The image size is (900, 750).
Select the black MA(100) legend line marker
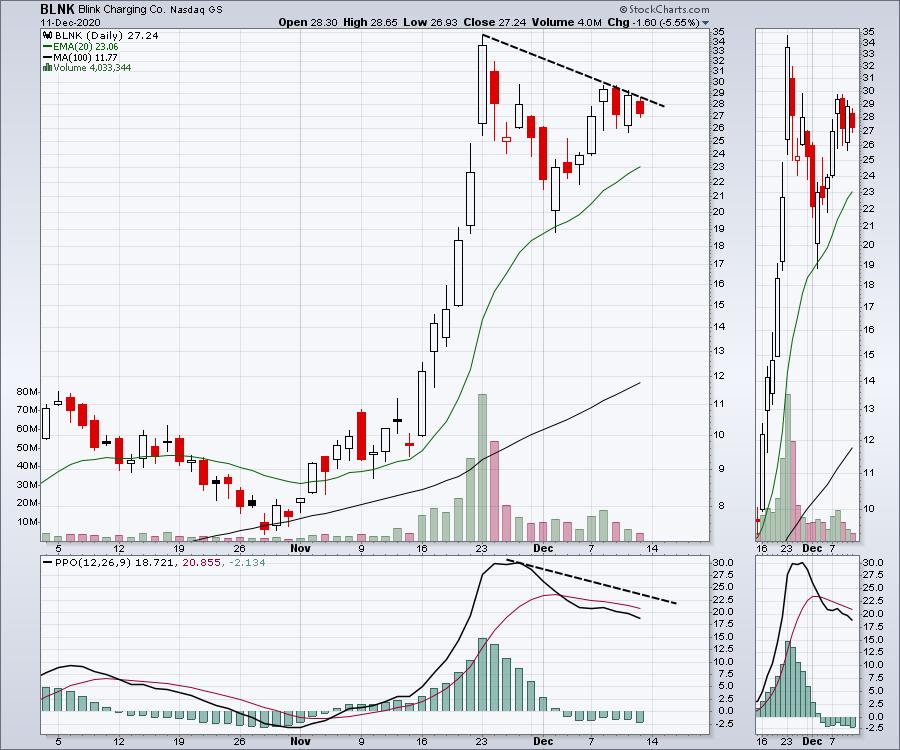pyautogui.click(x=48, y=57)
